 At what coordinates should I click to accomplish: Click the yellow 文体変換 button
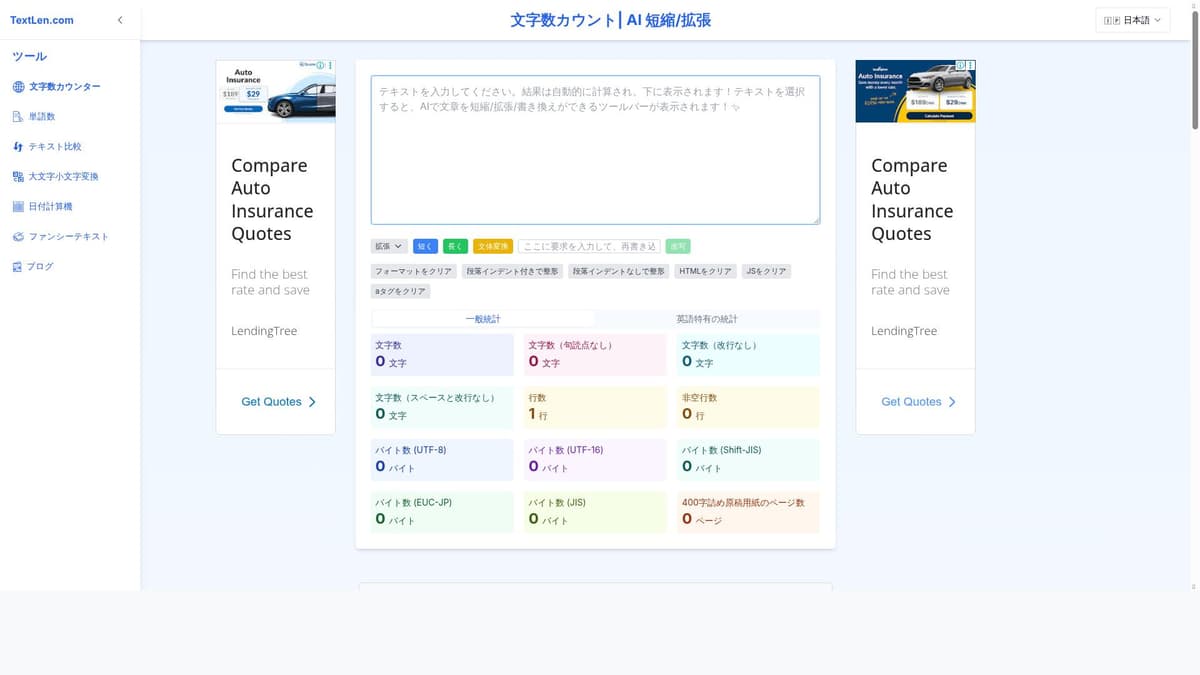493,246
